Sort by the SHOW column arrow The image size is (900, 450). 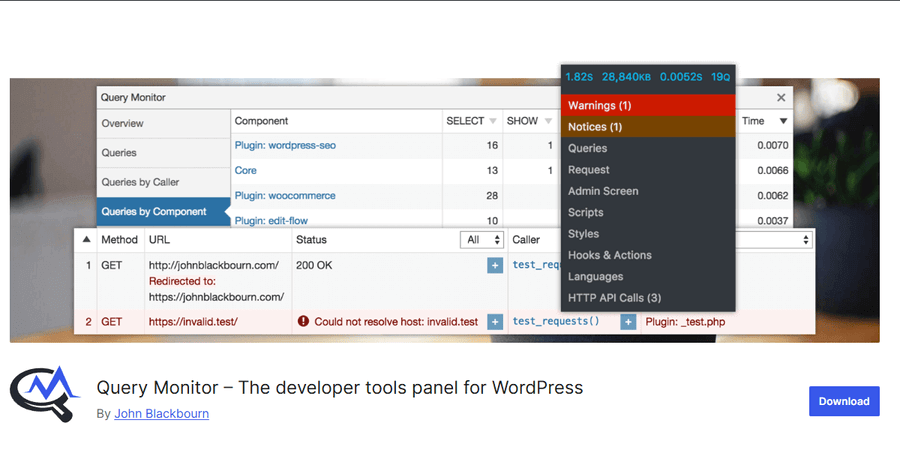(x=548, y=121)
